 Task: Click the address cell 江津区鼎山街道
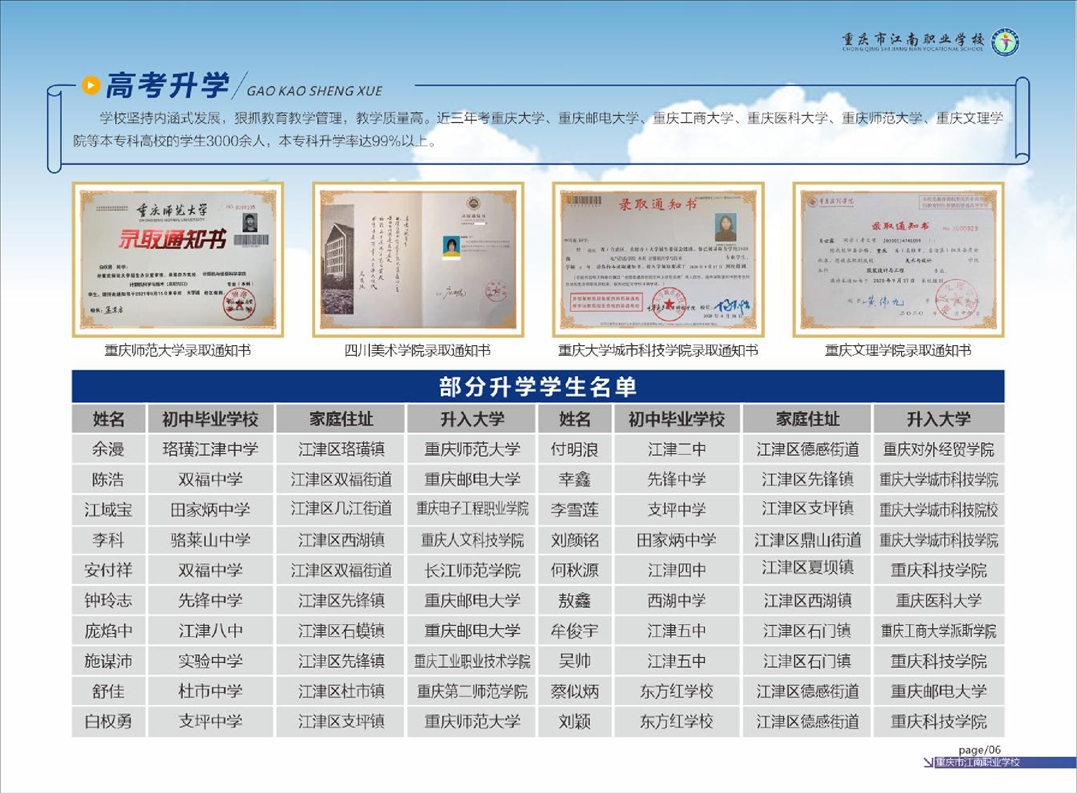click(x=808, y=540)
